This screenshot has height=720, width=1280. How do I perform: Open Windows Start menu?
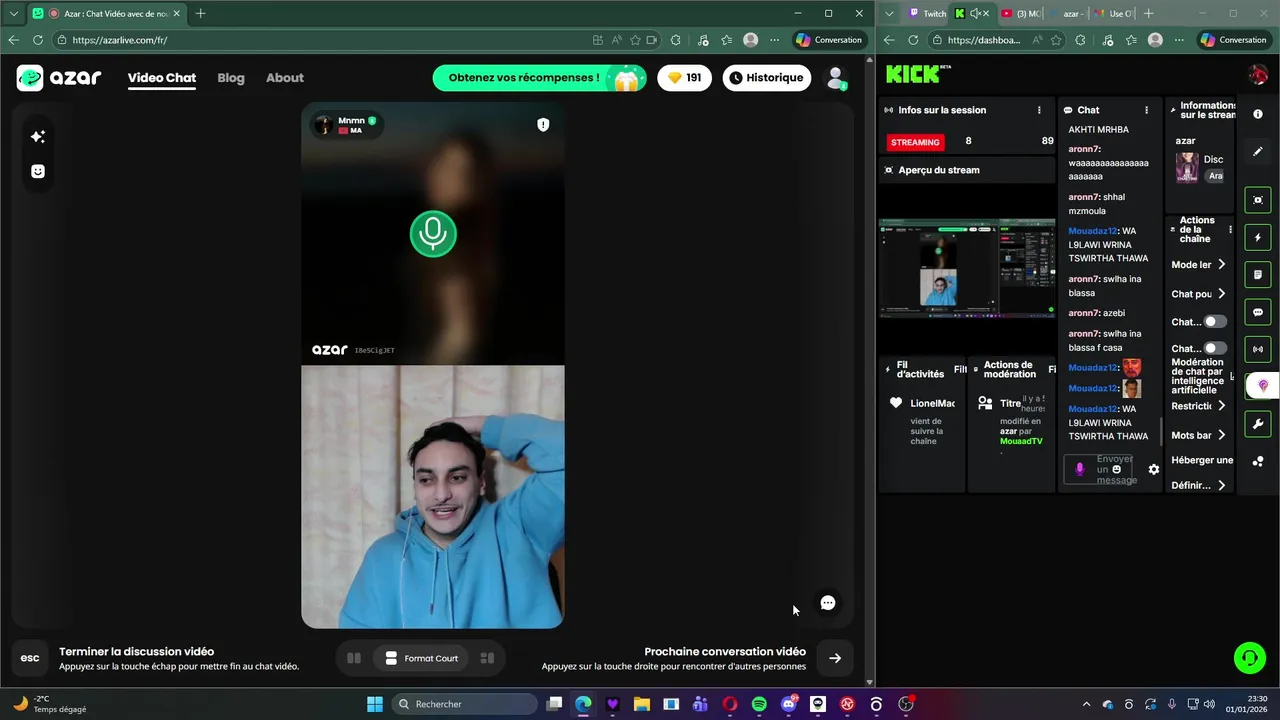pos(375,704)
